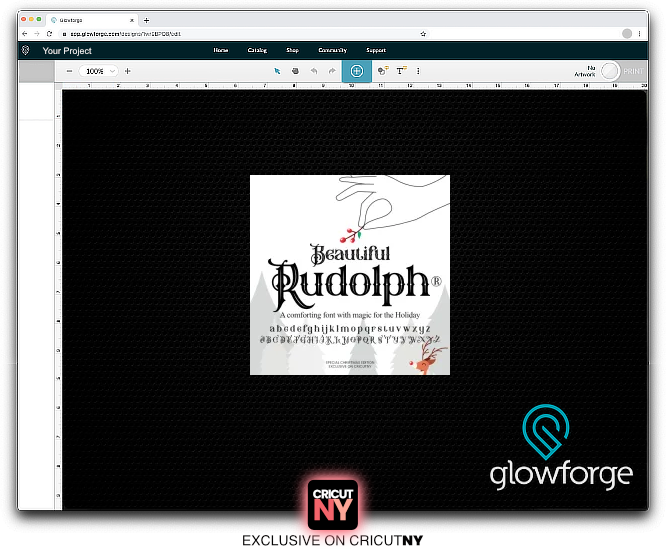Zoom out with the minus icon
Image resolution: width=666 pixels, height=552 pixels.
click(x=70, y=71)
